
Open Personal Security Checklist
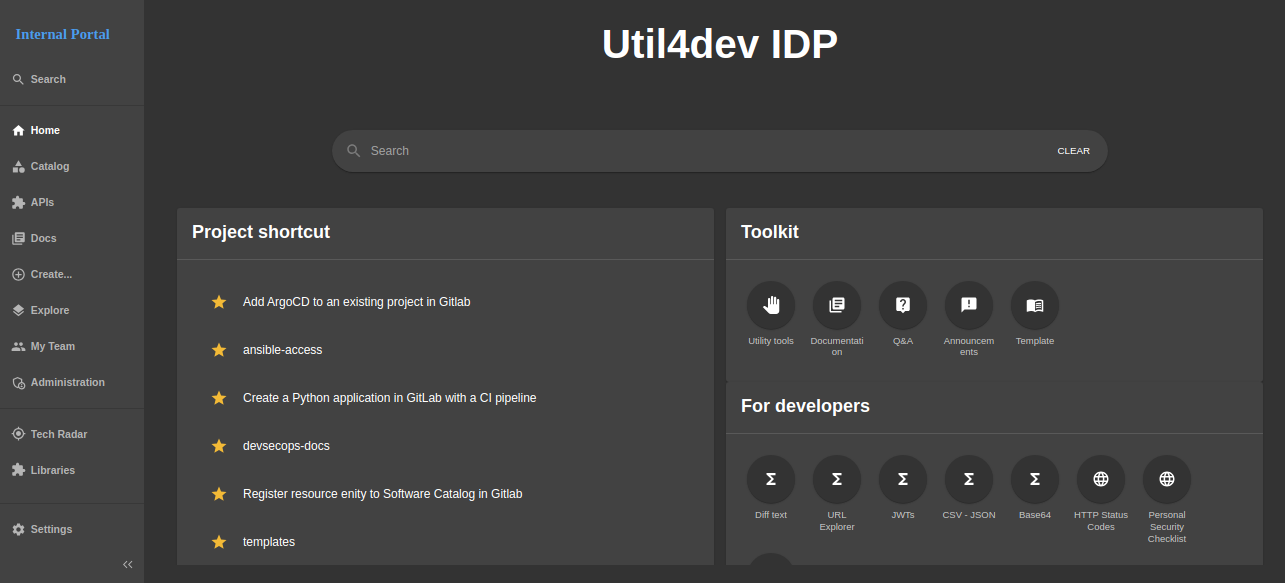click(1166, 480)
